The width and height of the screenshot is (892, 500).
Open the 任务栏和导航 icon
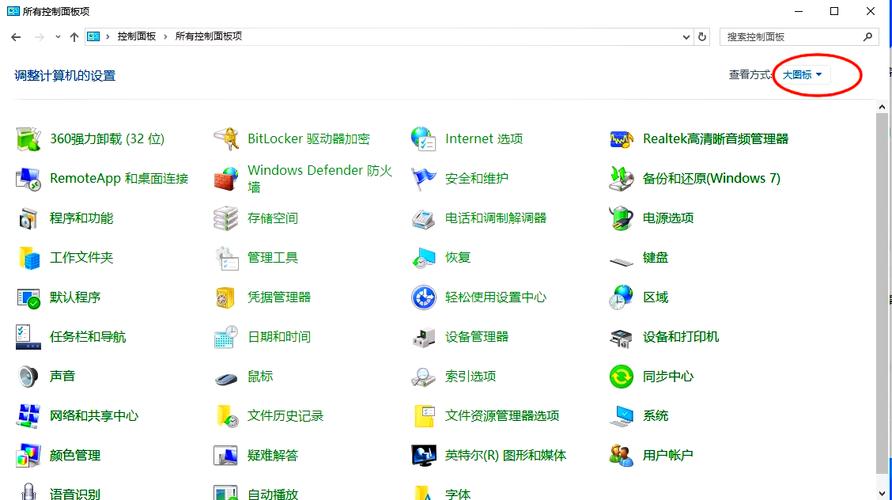(x=28, y=337)
